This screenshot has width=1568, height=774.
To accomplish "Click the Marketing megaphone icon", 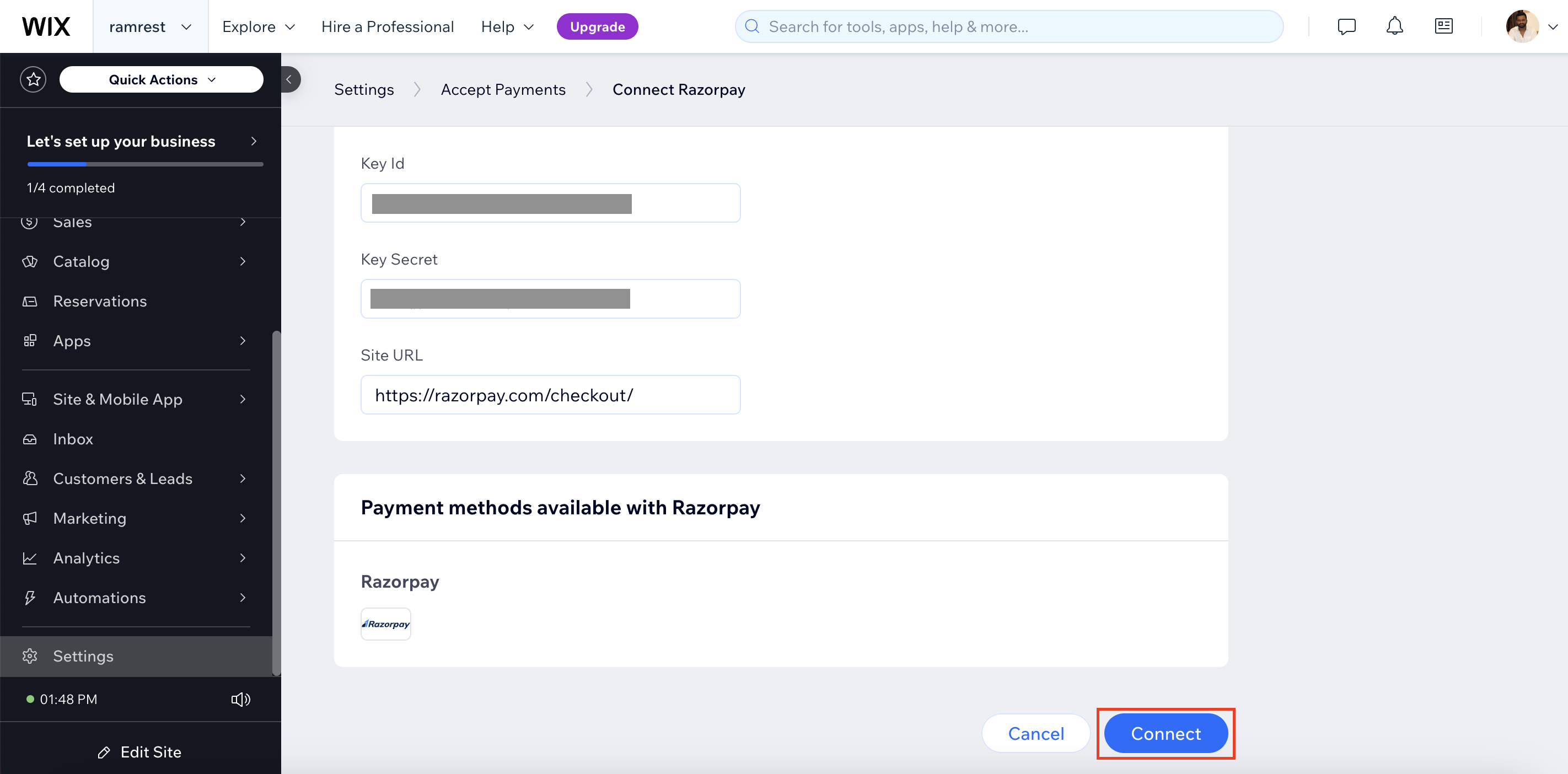I will pyautogui.click(x=30, y=518).
